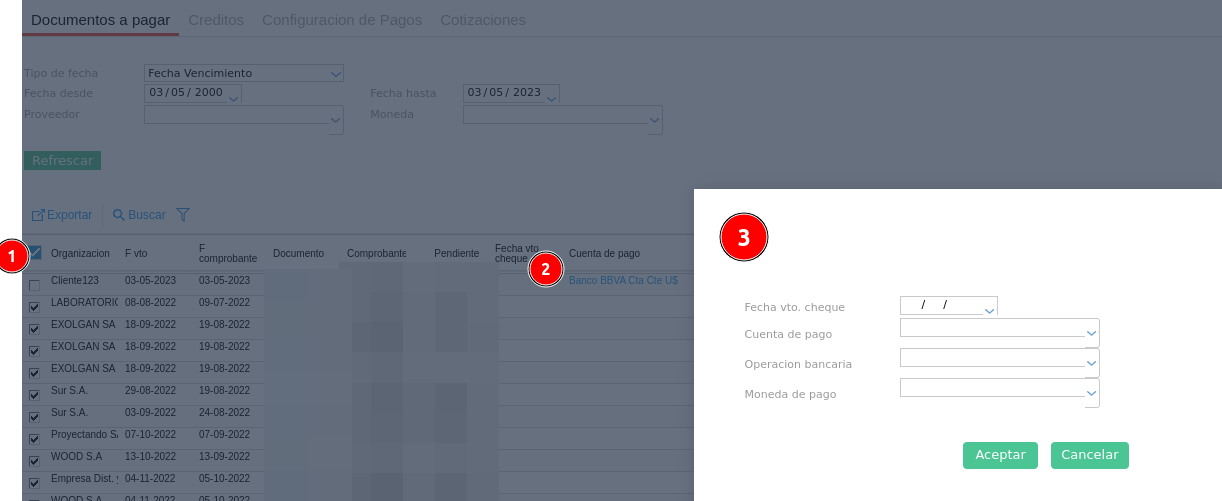Toggle checkbox for Sur S.A. dated 03-09-2022
This screenshot has height=501, width=1222.
coord(34,417)
